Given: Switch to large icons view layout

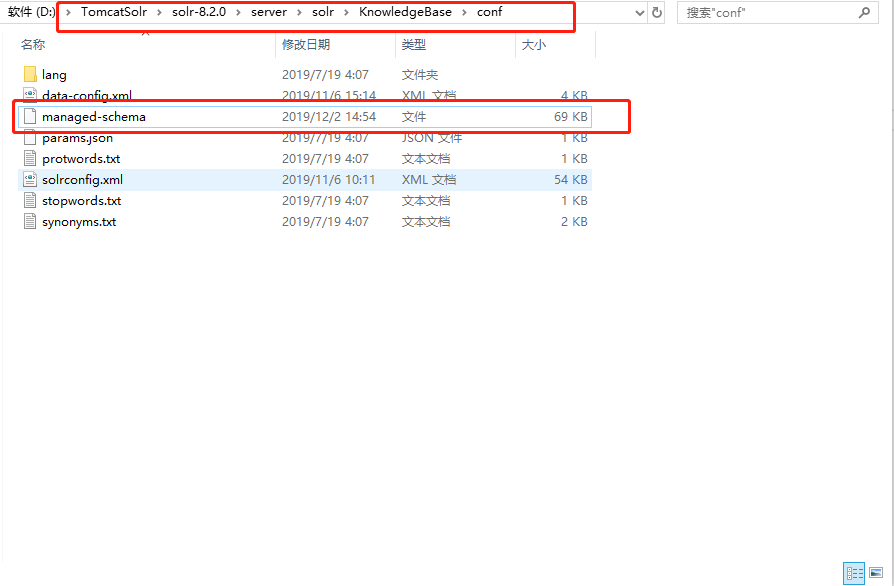Looking at the screenshot, I should click(x=876, y=573).
